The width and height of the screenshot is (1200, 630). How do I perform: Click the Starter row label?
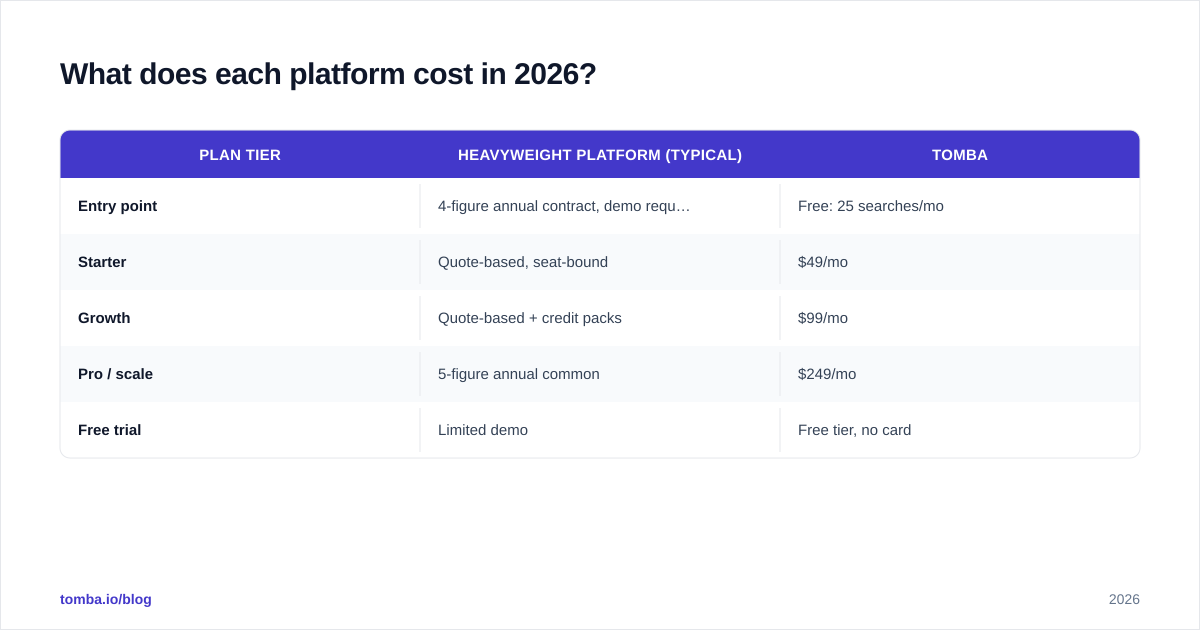pyautogui.click(x=102, y=262)
